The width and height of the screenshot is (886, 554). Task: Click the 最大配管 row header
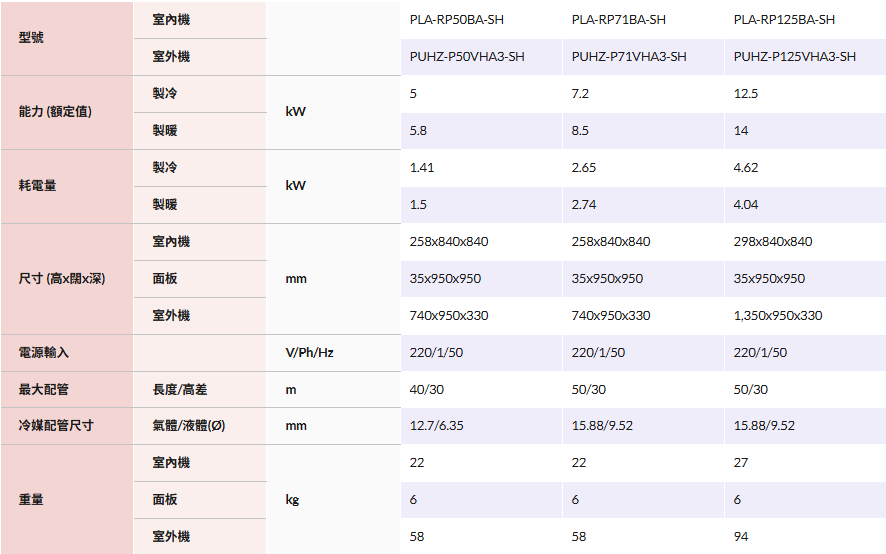pyautogui.click(x=44, y=389)
